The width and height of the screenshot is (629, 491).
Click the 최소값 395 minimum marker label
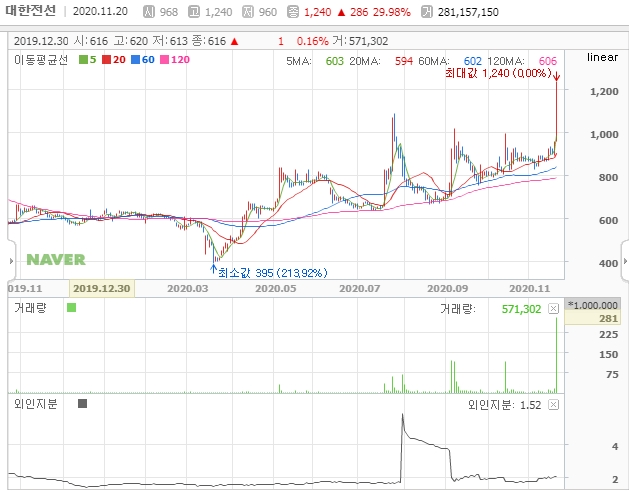pyautogui.click(x=273, y=273)
